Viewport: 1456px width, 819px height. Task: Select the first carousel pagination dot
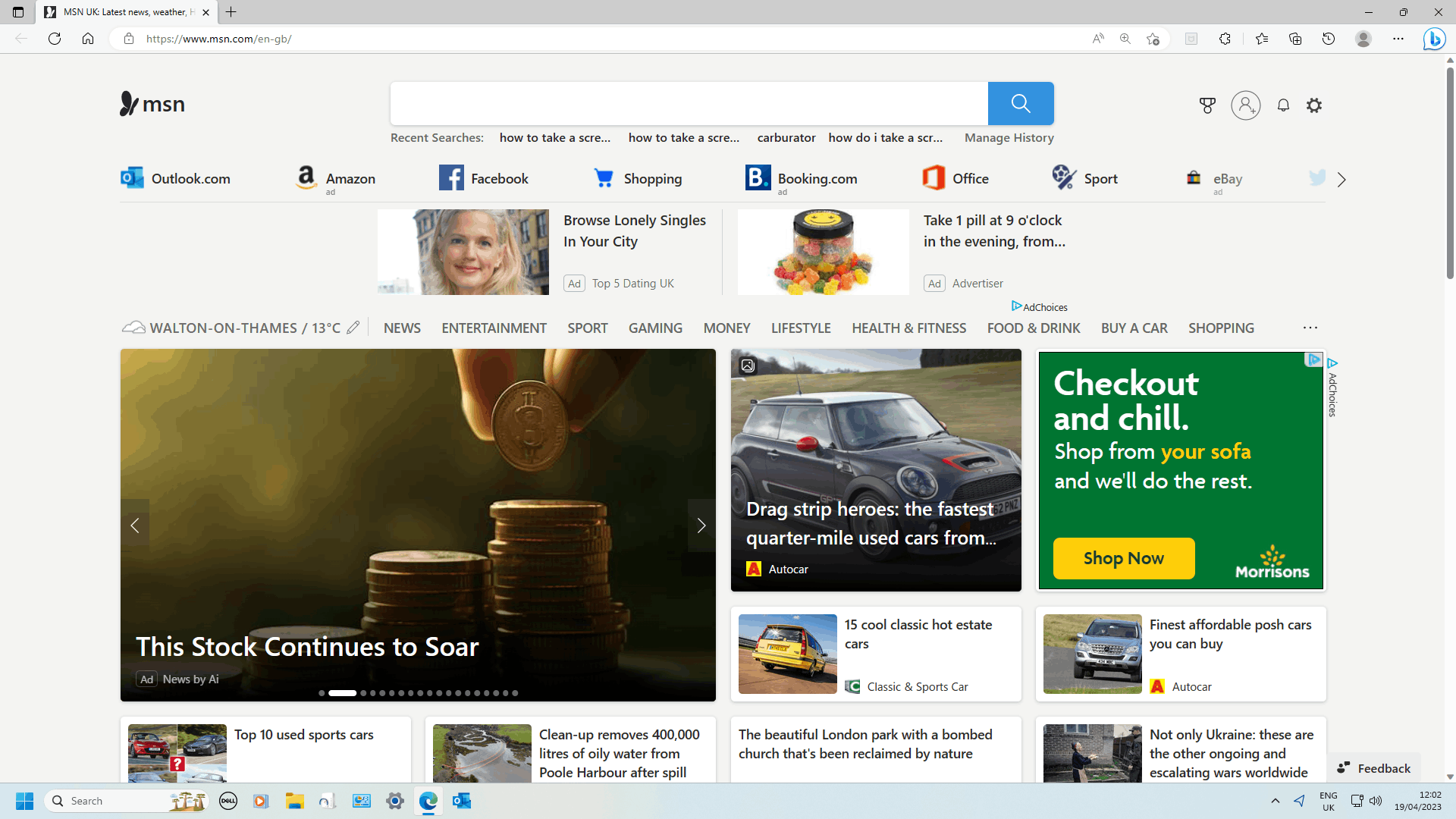(322, 692)
